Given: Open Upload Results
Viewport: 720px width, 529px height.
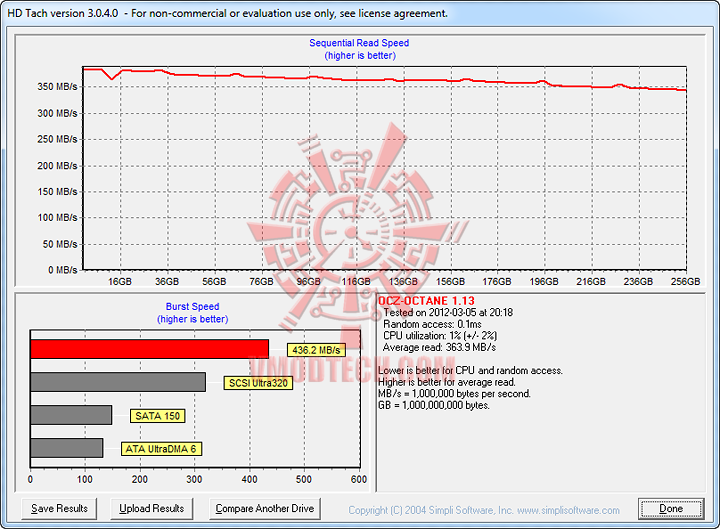Looking at the screenshot, I should click(152, 509).
